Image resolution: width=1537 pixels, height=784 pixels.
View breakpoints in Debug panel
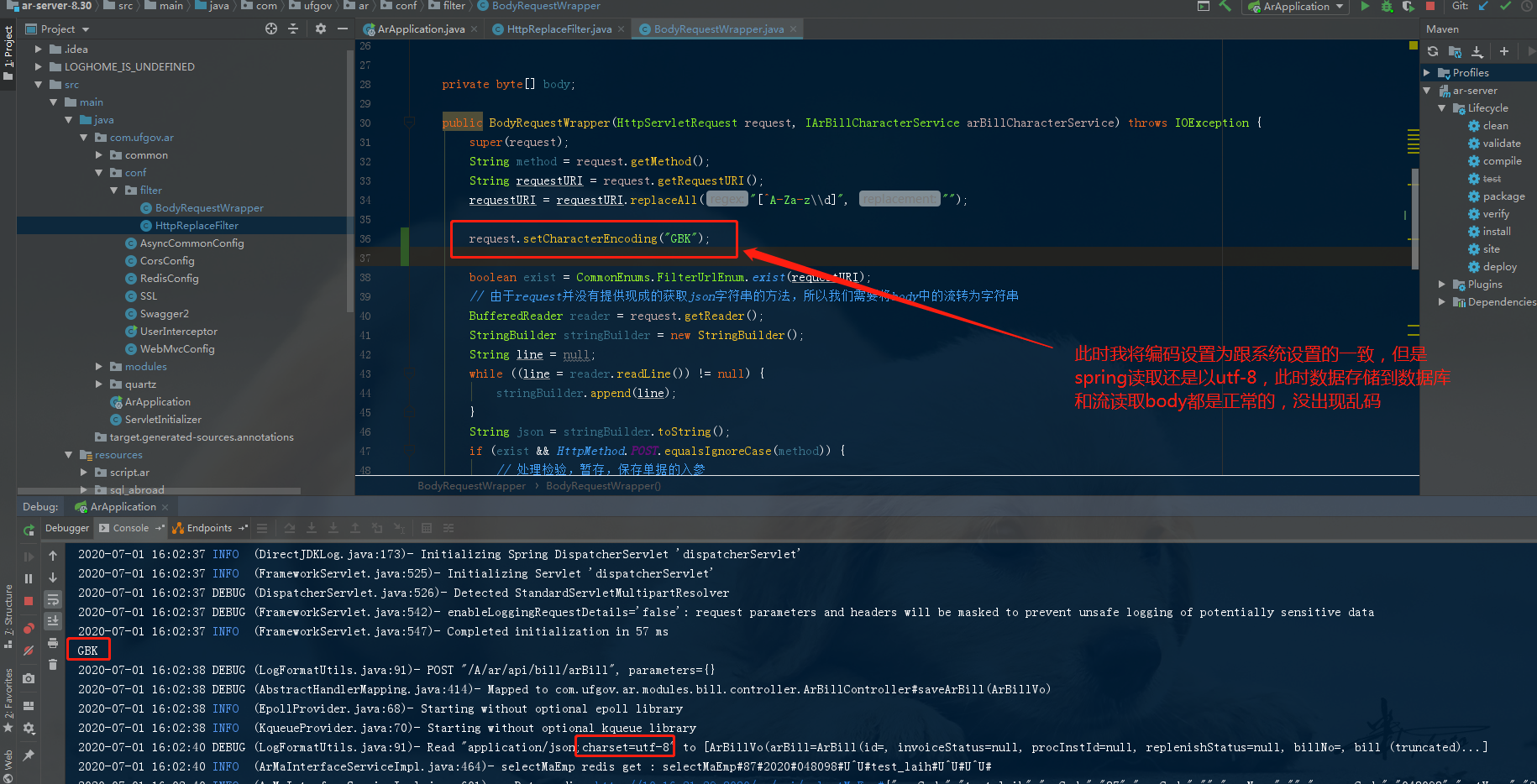click(29, 628)
